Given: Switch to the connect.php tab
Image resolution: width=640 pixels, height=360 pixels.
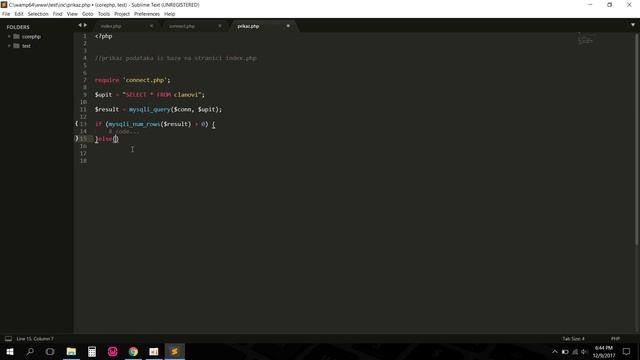Looking at the screenshot, I should coord(182,26).
